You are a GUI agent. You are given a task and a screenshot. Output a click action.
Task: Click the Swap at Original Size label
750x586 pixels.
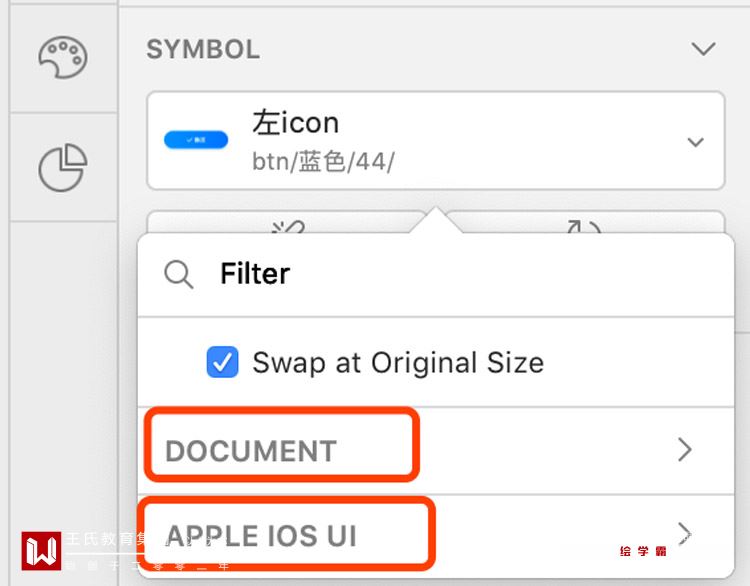click(x=398, y=362)
